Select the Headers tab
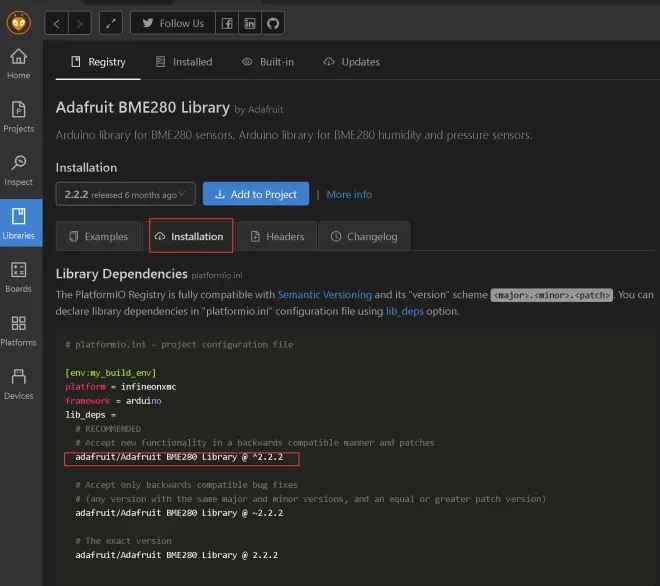This screenshot has height=586, width=660. tap(277, 236)
